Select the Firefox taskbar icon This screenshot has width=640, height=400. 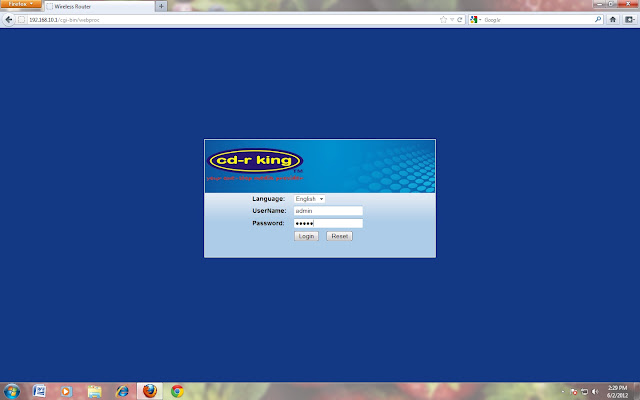[x=150, y=391]
